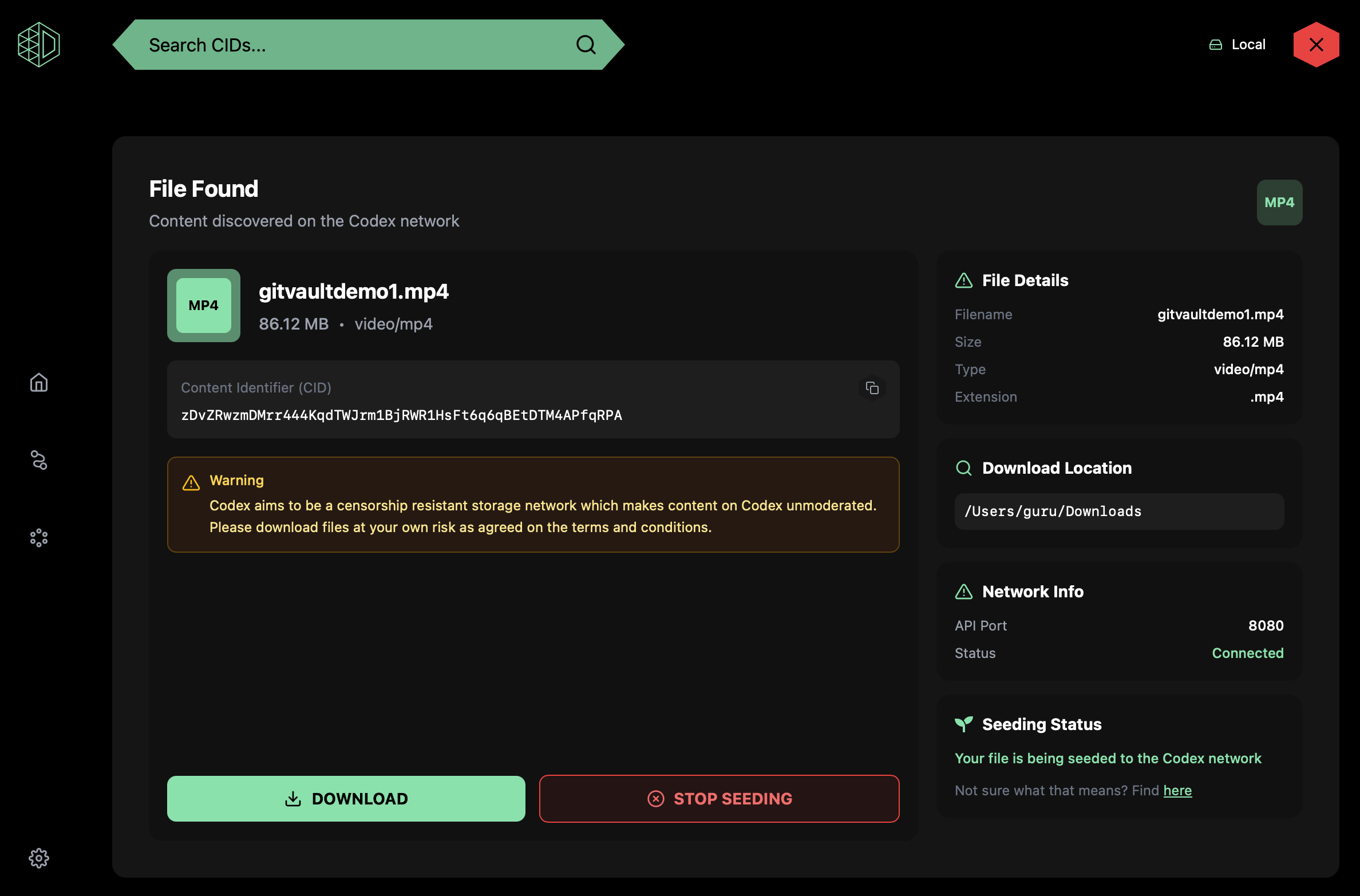Click the Filename value in File Details
The width and height of the screenshot is (1360, 896).
click(1220, 315)
